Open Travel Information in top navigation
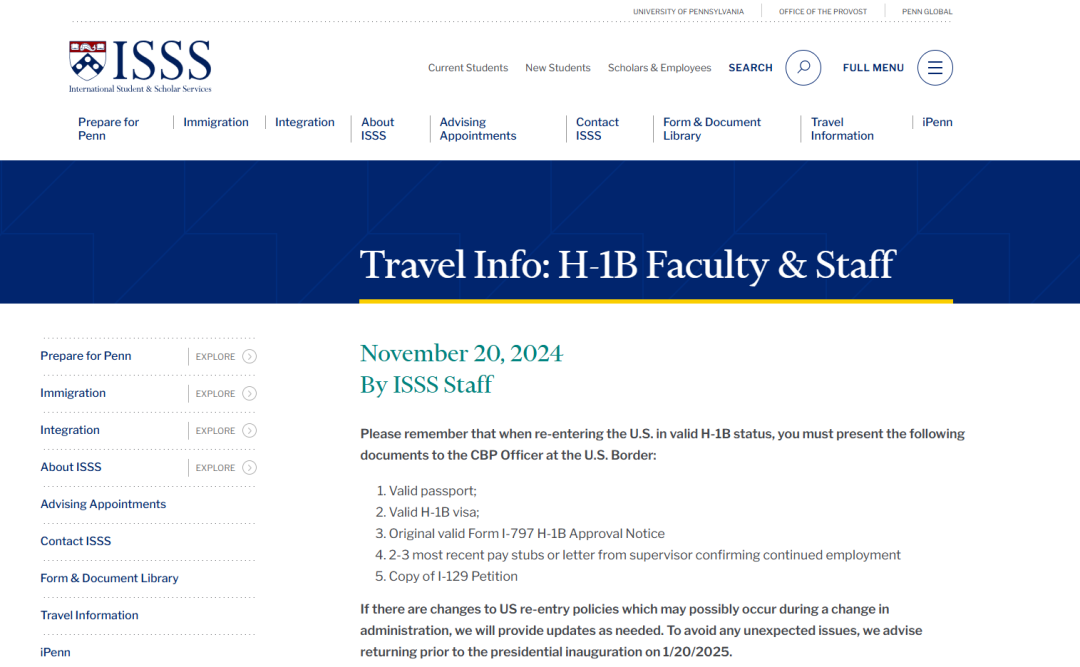 (842, 129)
